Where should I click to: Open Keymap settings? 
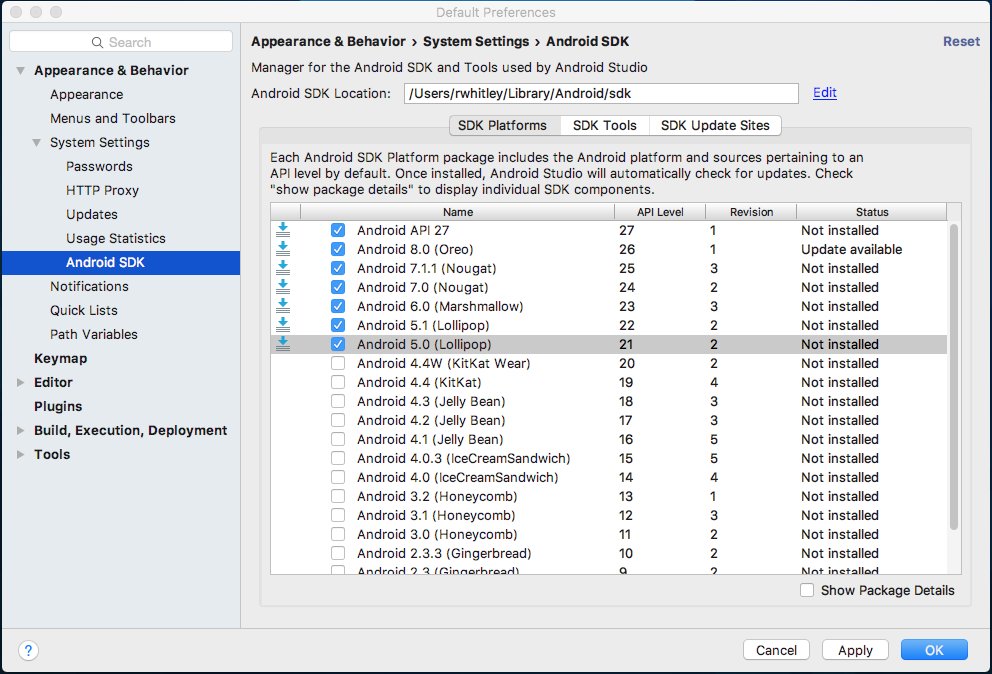coord(61,358)
